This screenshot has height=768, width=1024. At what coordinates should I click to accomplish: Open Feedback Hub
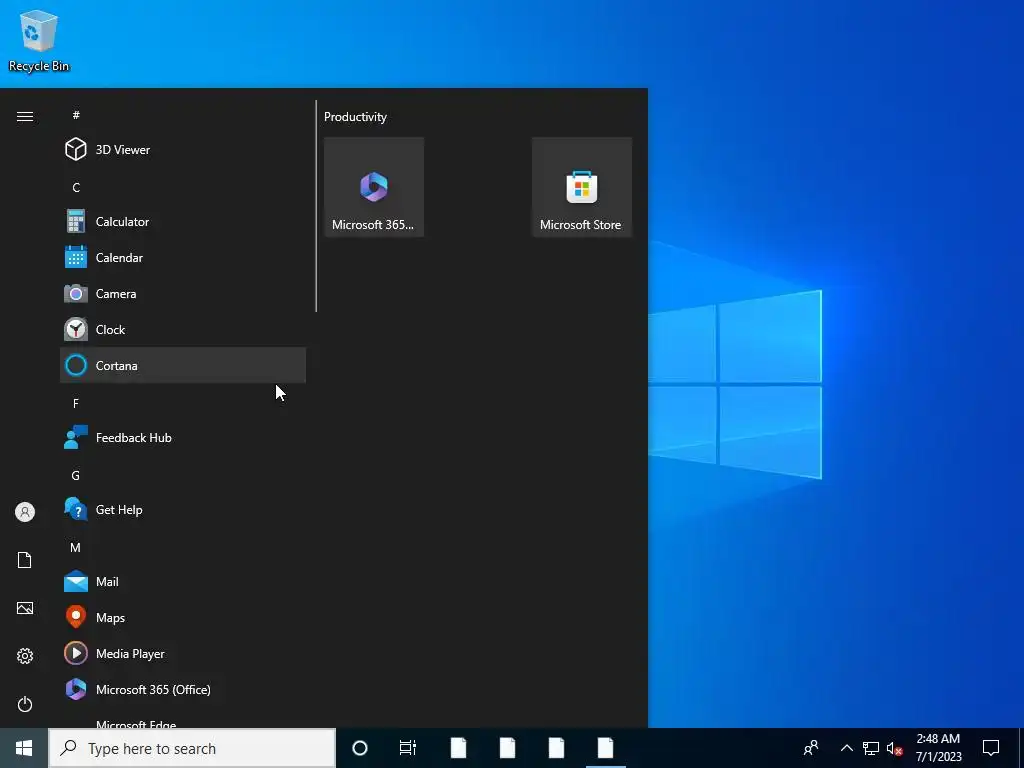(x=183, y=438)
